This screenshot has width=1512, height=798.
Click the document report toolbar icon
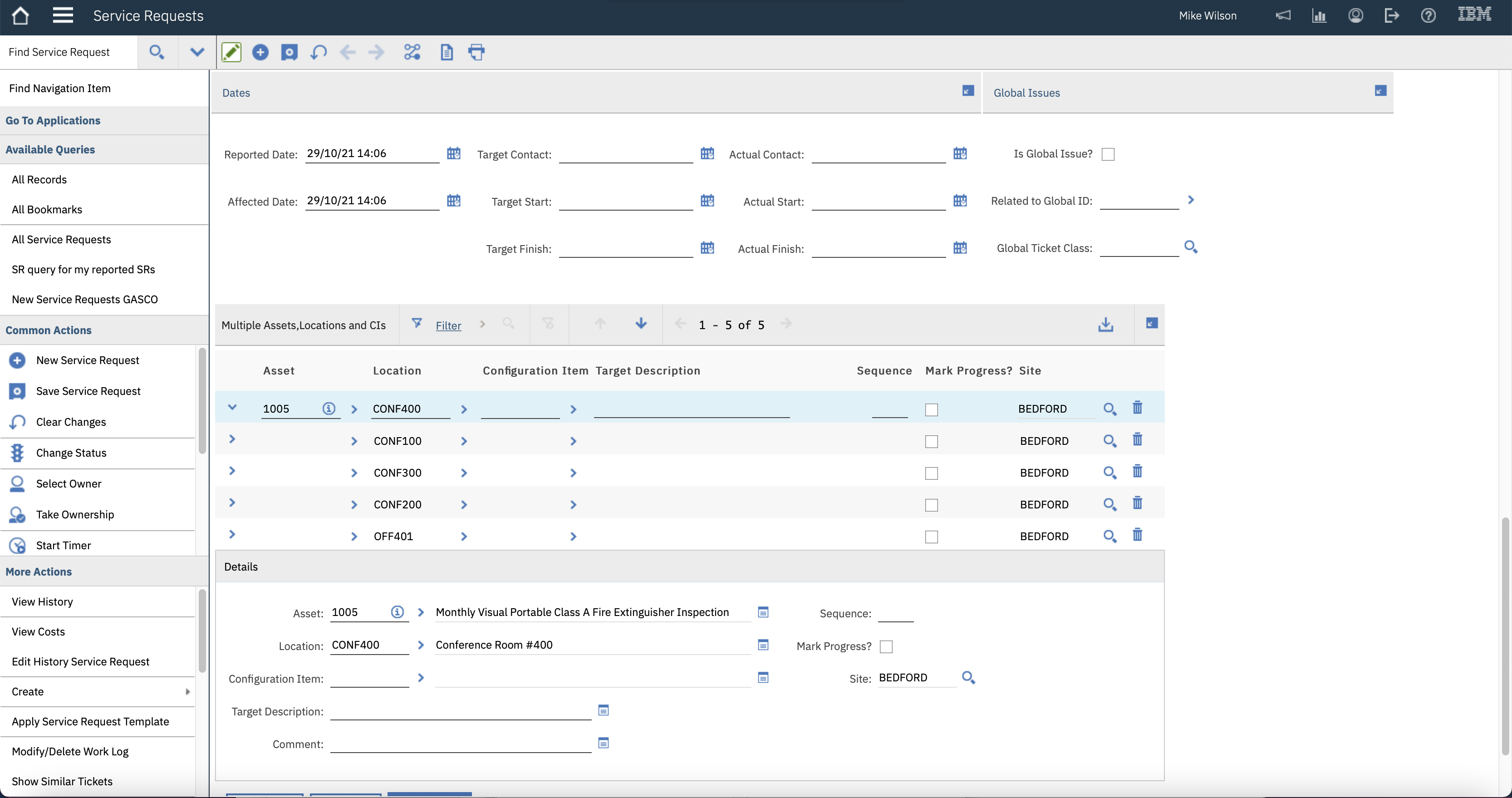pyautogui.click(x=447, y=52)
